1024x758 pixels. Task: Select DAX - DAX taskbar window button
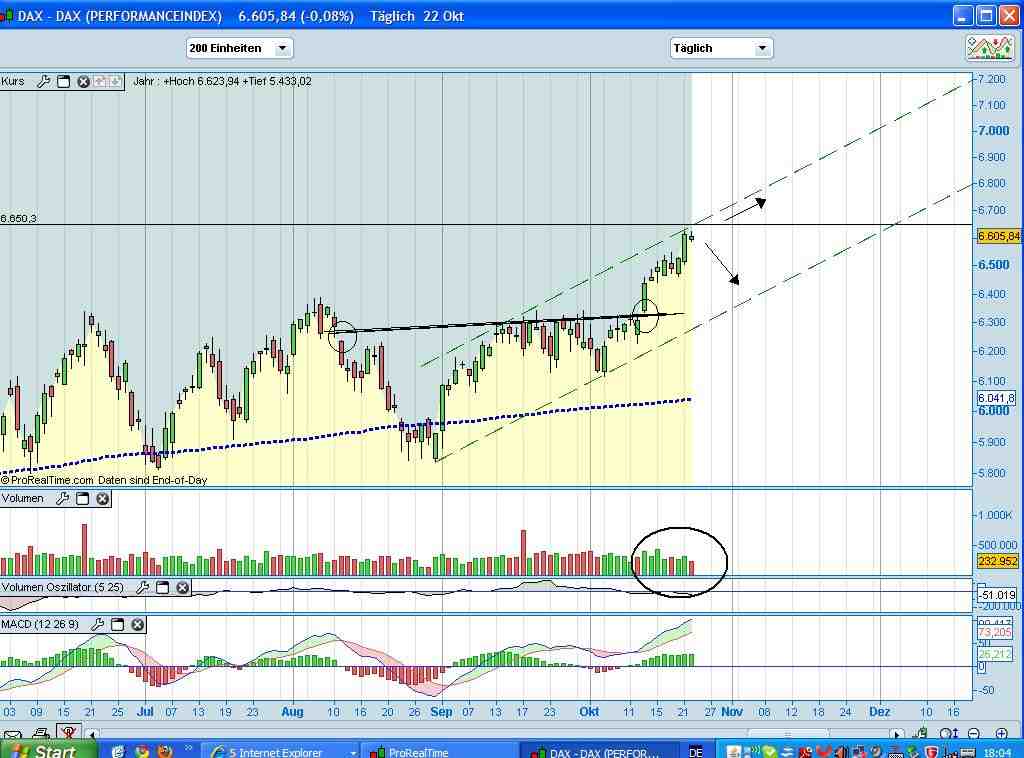601,752
